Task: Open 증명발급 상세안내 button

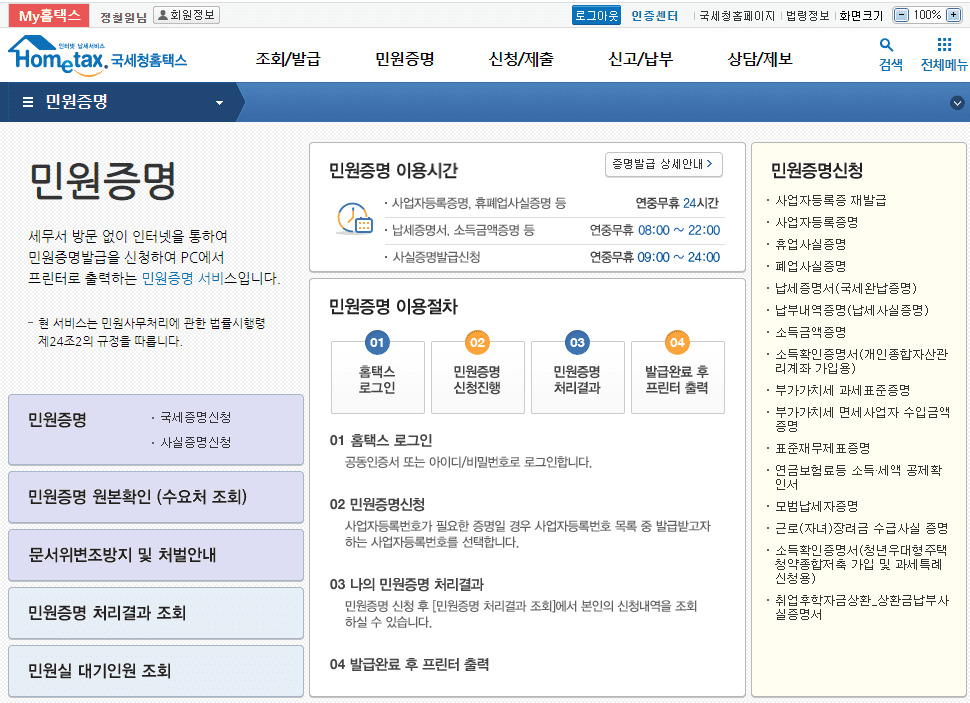Action: (663, 163)
